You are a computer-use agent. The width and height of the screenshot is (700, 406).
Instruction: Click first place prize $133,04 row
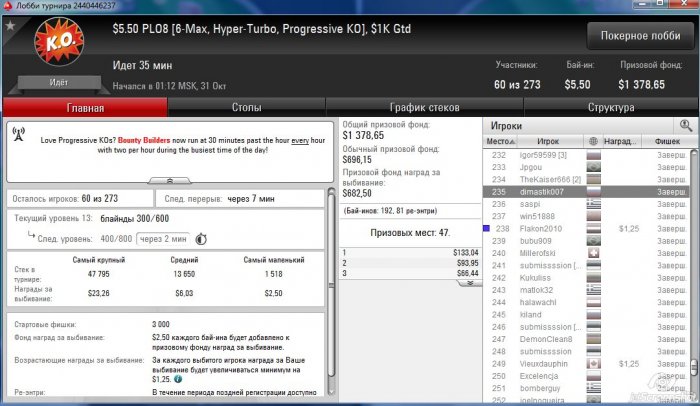click(411, 253)
